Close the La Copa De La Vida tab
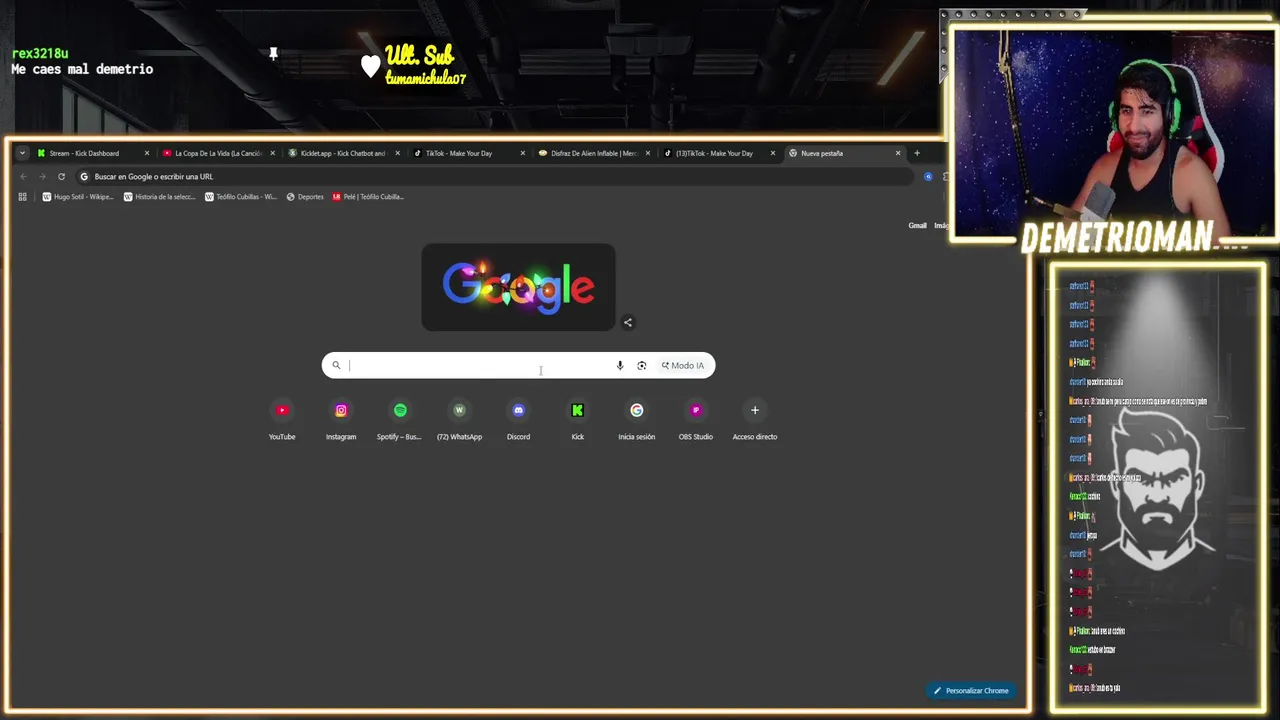 (x=271, y=153)
